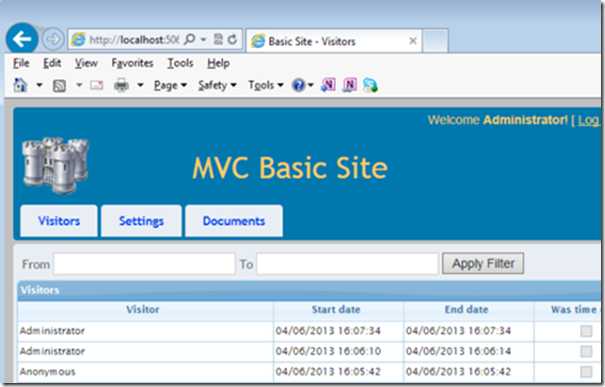Open the Help menu

[218, 63]
